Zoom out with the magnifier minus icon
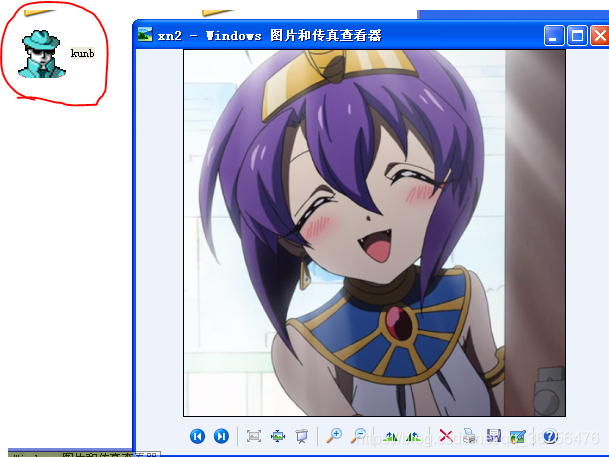 point(358,435)
